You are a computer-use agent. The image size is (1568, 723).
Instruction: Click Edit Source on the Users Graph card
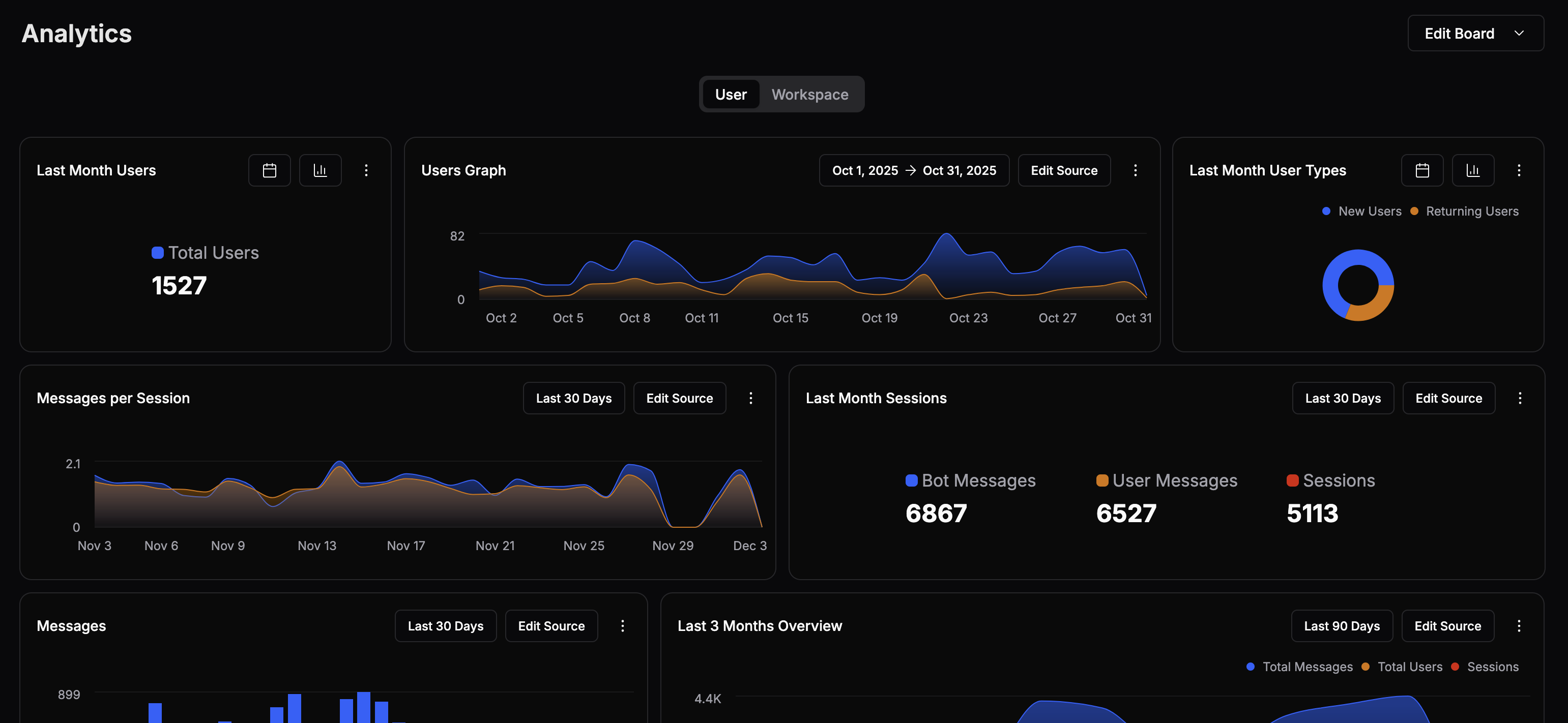(x=1064, y=170)
